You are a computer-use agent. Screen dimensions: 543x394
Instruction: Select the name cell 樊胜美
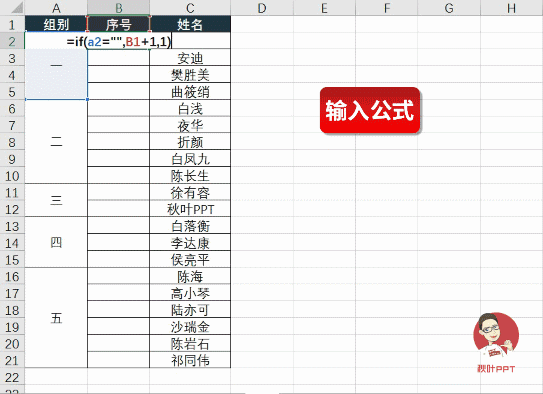pos(190,75)
